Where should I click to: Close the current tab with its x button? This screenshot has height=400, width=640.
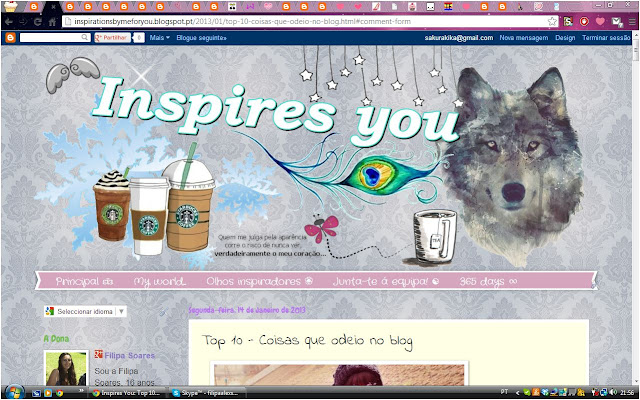click(53, 7)
